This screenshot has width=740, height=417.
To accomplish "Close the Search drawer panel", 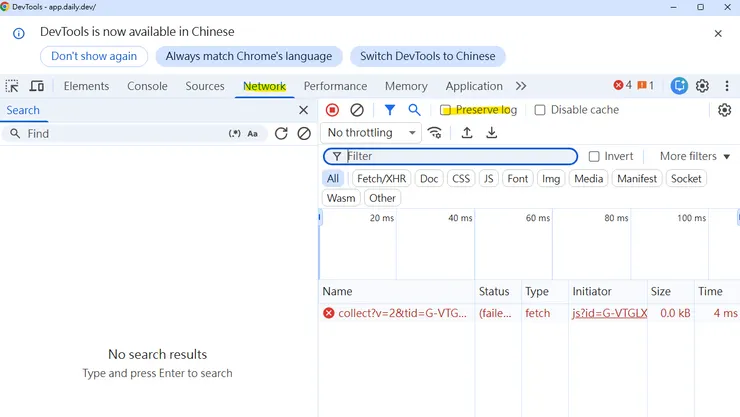I will [303, 110].
